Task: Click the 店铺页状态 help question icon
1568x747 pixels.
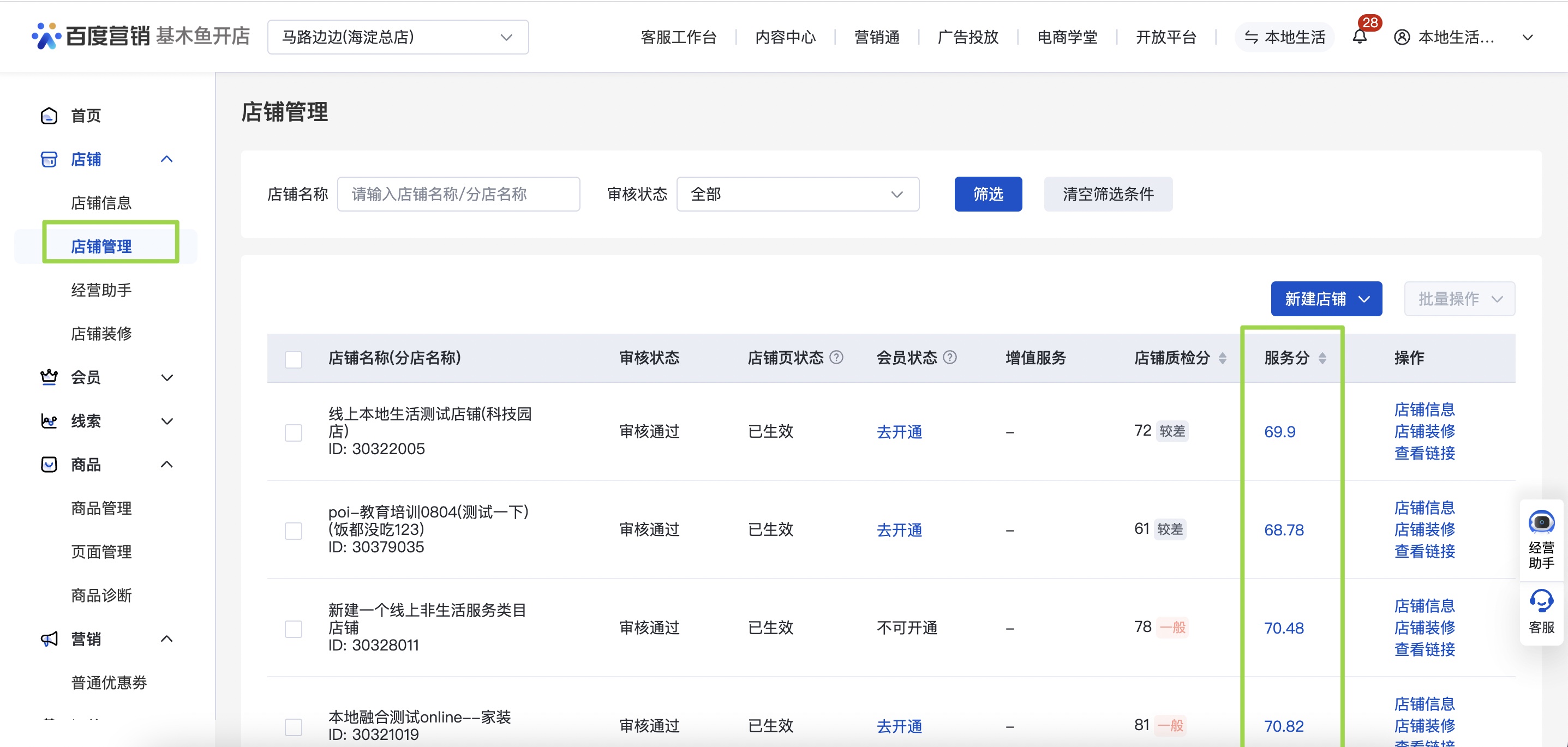Action: point(836,357)
